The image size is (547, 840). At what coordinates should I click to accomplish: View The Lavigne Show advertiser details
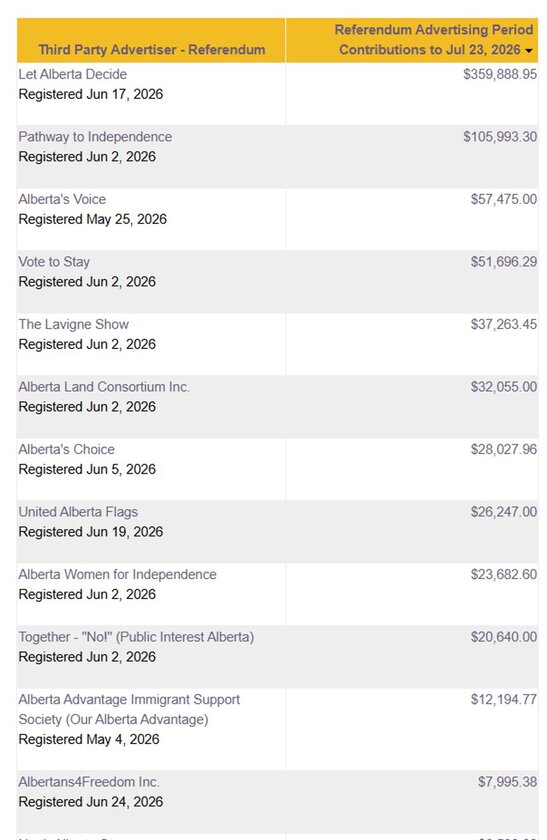coord(74,325)
